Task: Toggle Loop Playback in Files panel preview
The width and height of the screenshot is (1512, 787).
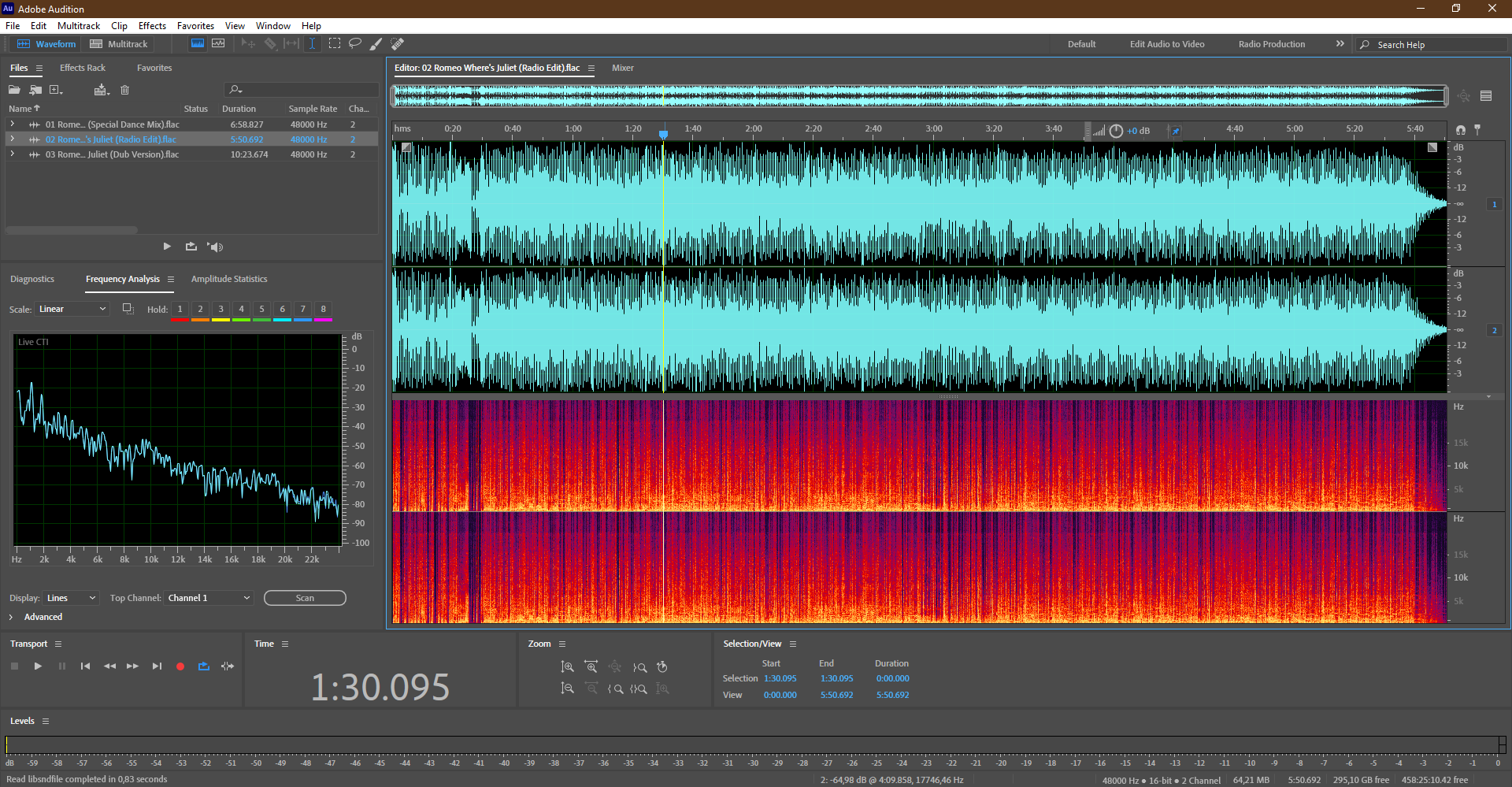Action: [x=191, y=247]
